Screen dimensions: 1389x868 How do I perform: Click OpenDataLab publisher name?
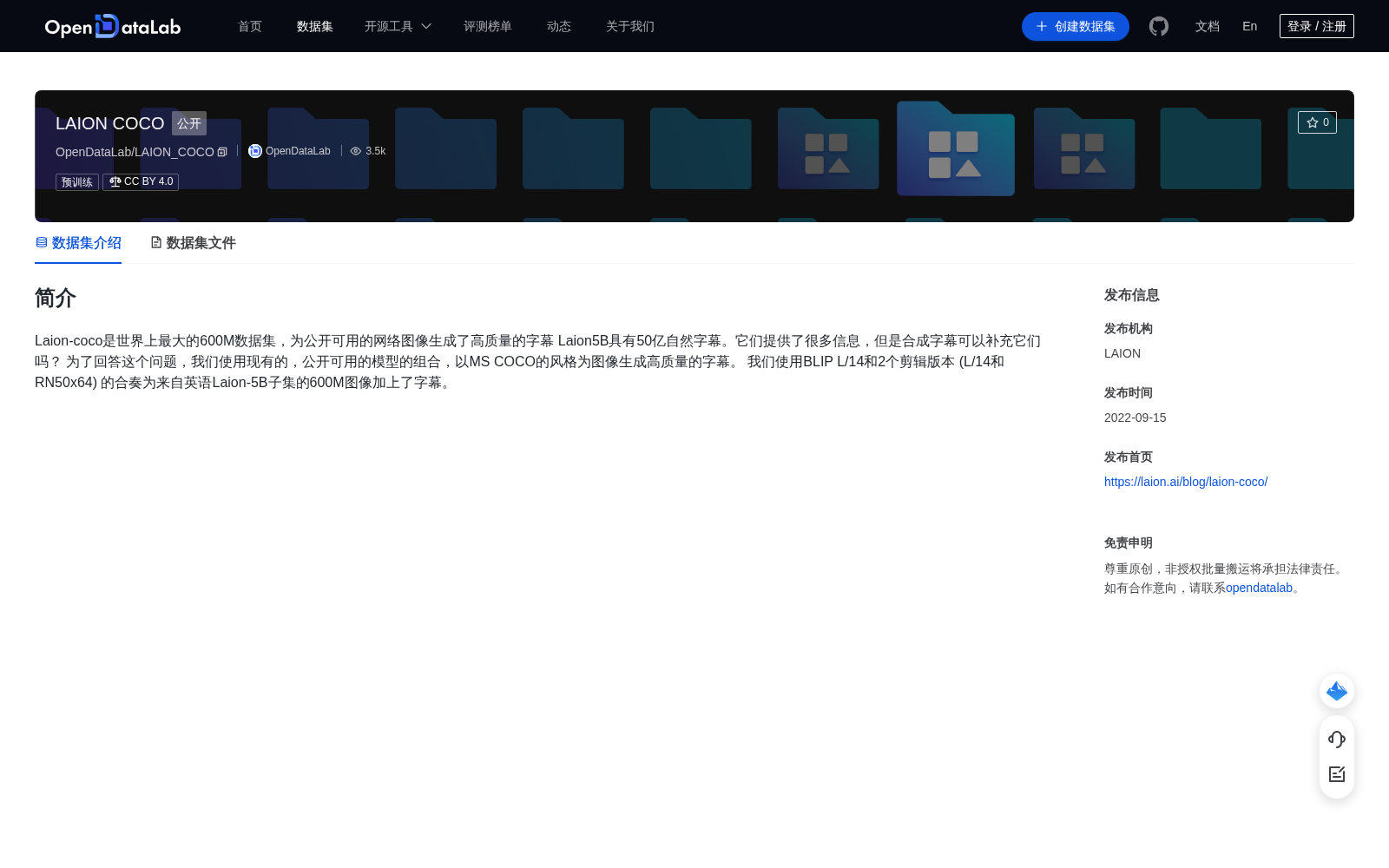[298, 151]
